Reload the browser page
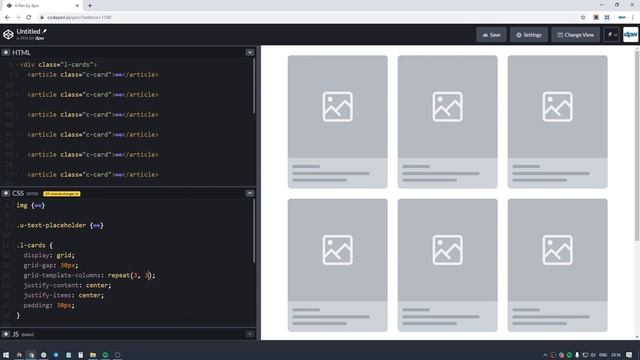 [29, 17]
